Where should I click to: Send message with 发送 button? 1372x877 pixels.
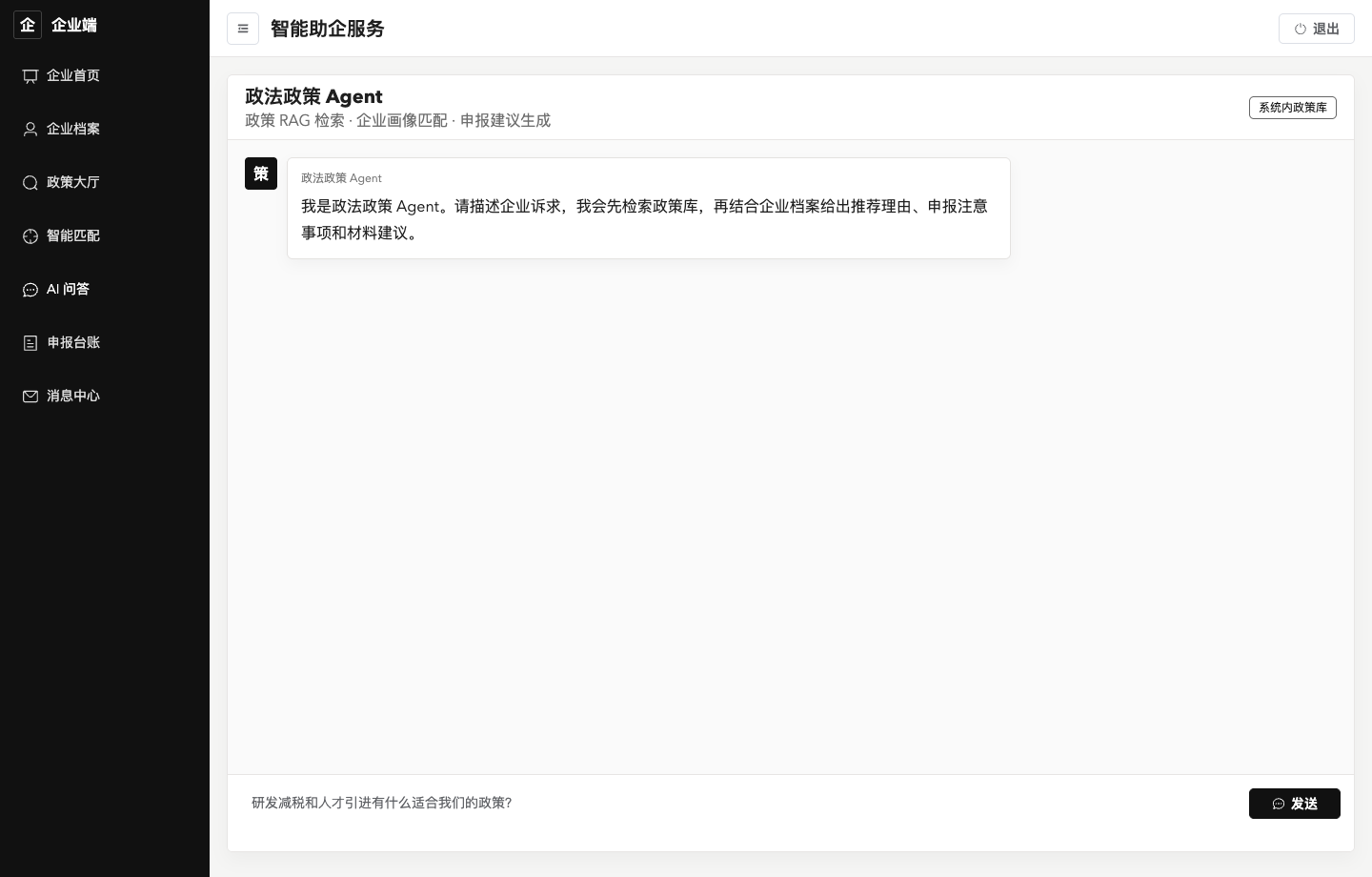(x=1295, y=804)
